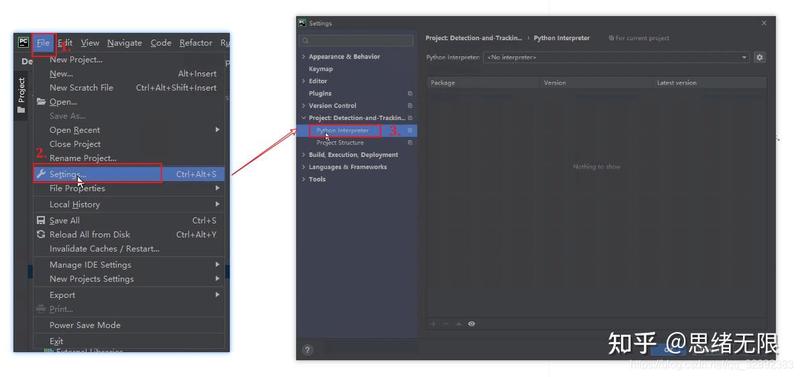Click the plus icon to add a package

click(434, 323)
